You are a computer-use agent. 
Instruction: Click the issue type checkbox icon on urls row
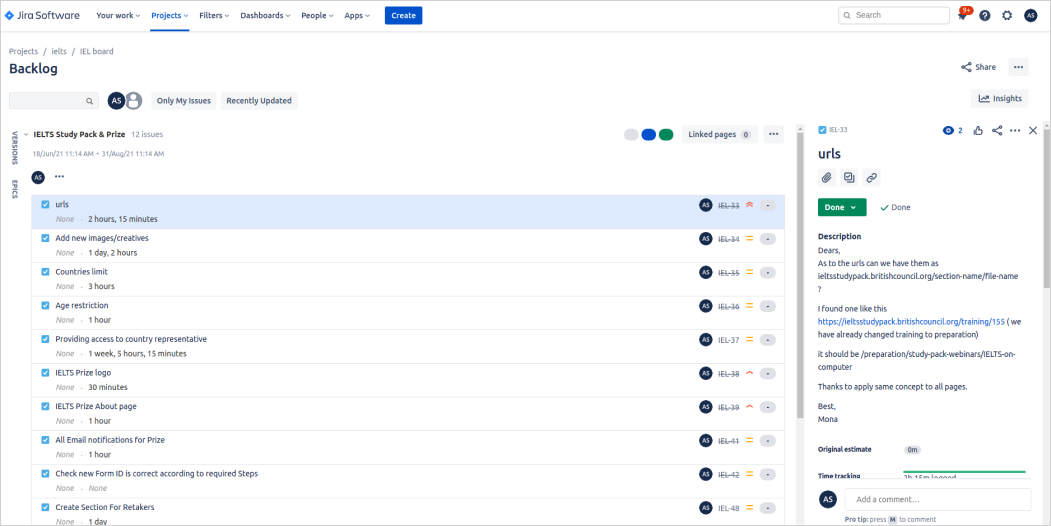(x=46, y=204)
